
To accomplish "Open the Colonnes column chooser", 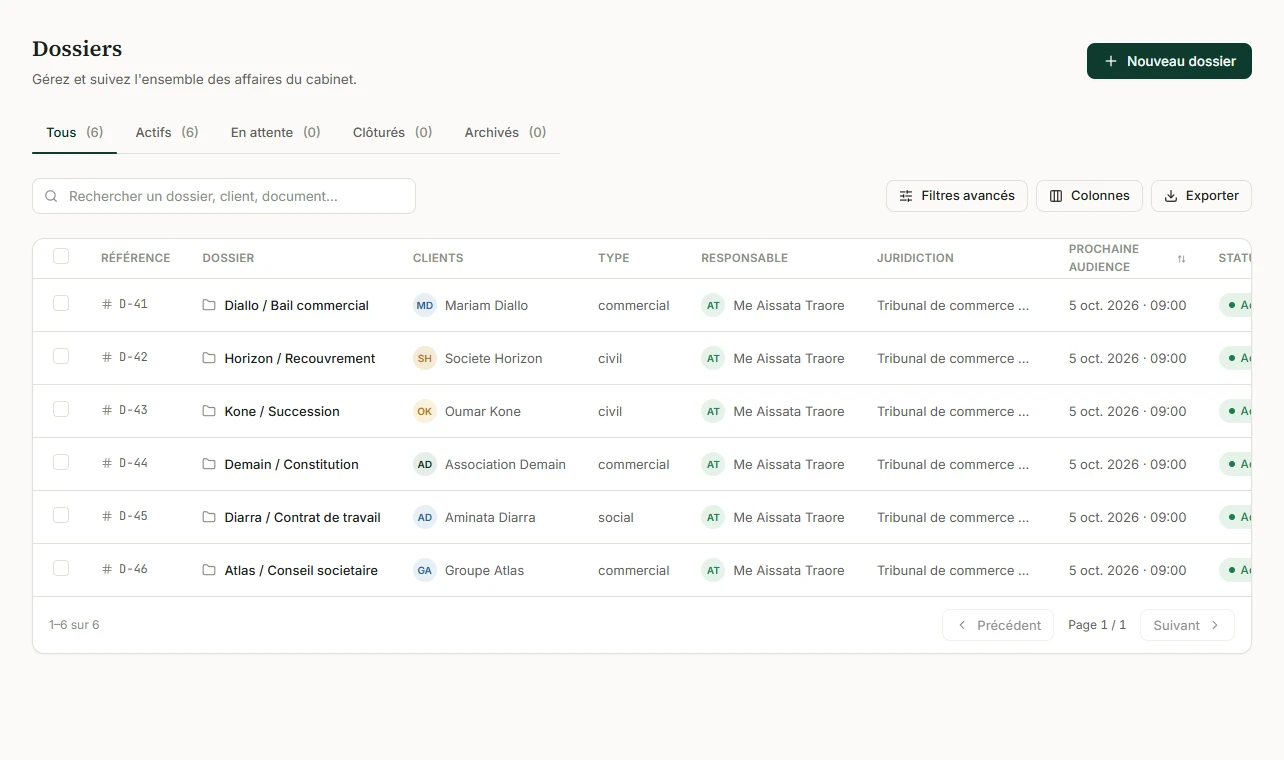I will point(1089,196).
